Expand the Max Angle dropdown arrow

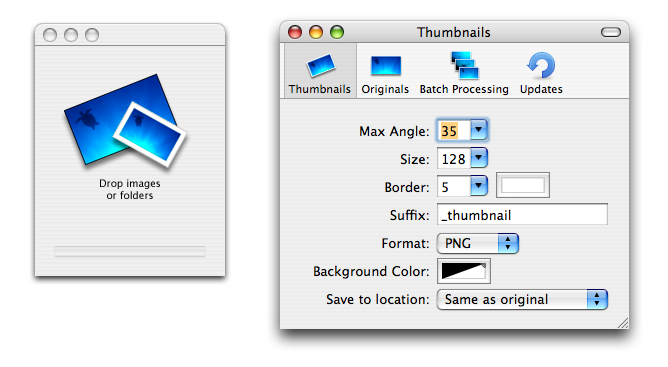[479, 130]
